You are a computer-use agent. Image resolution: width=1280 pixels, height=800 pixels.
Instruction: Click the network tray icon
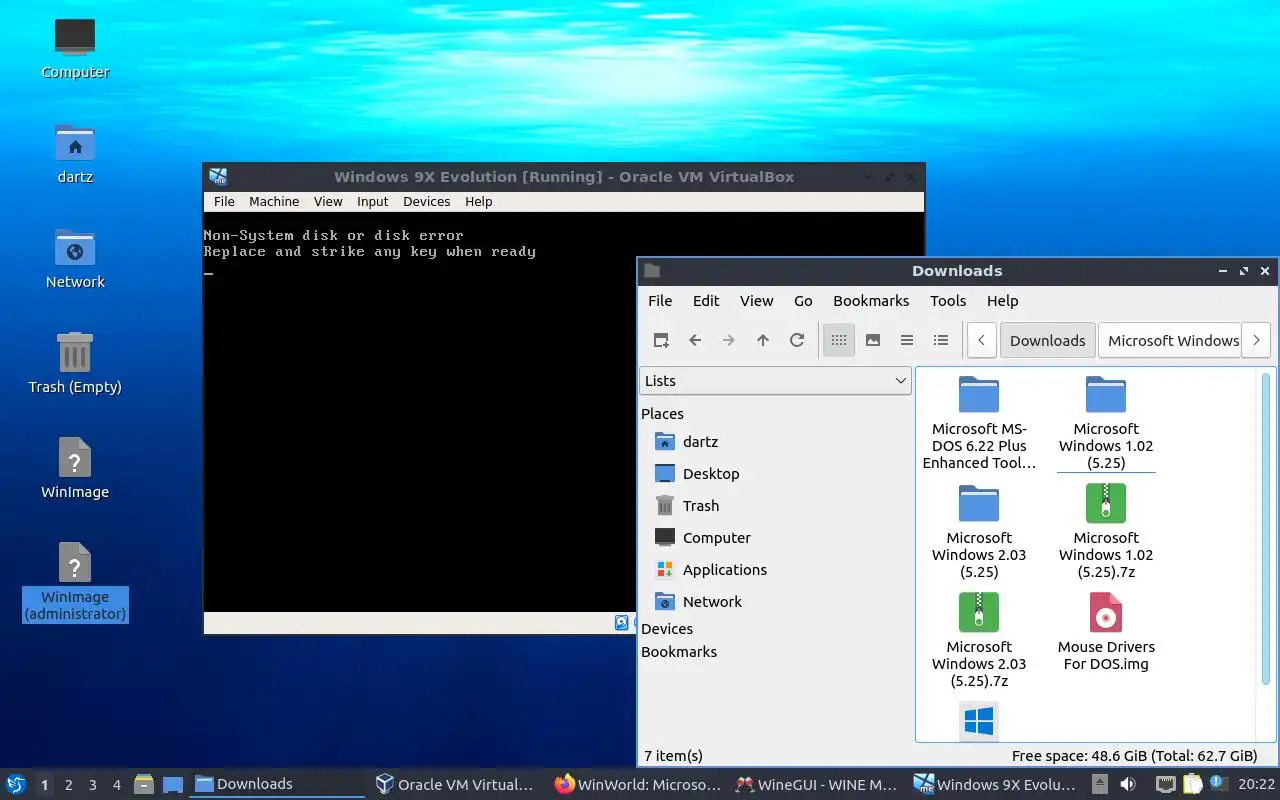click(x=1166, y=785)
